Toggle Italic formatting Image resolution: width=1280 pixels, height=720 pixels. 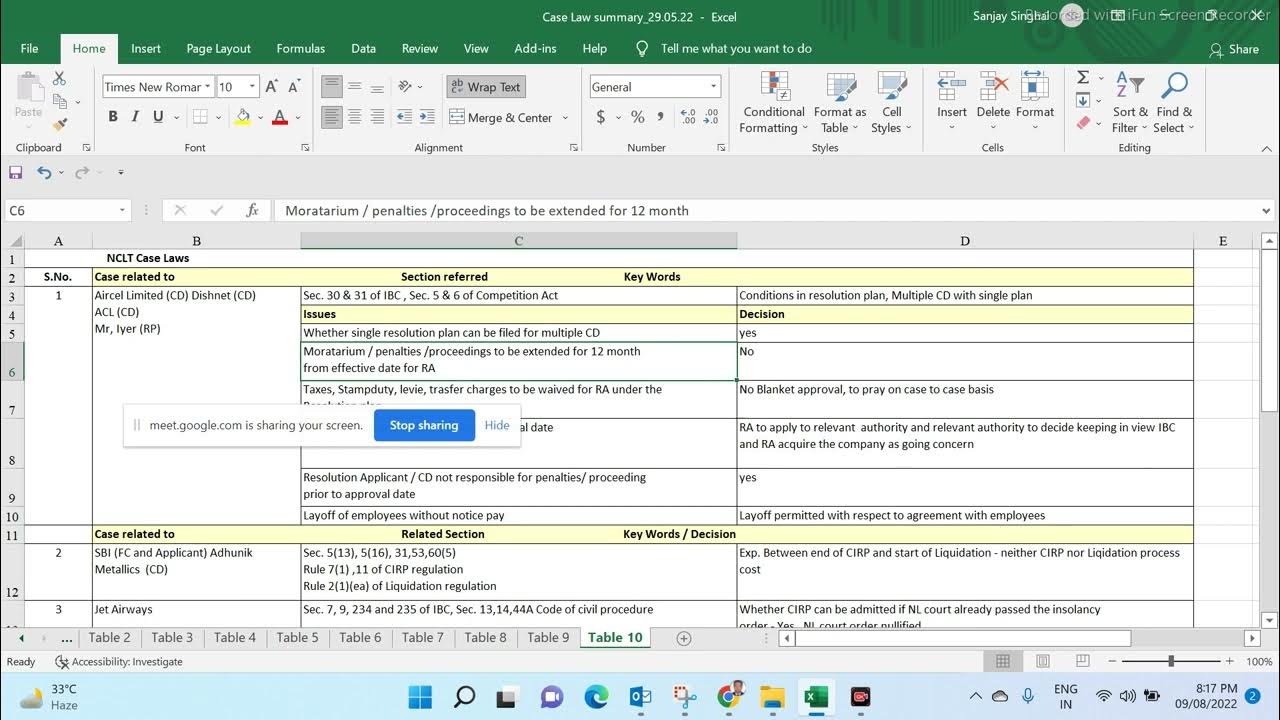pyautogui.click(x=135, y=117)
